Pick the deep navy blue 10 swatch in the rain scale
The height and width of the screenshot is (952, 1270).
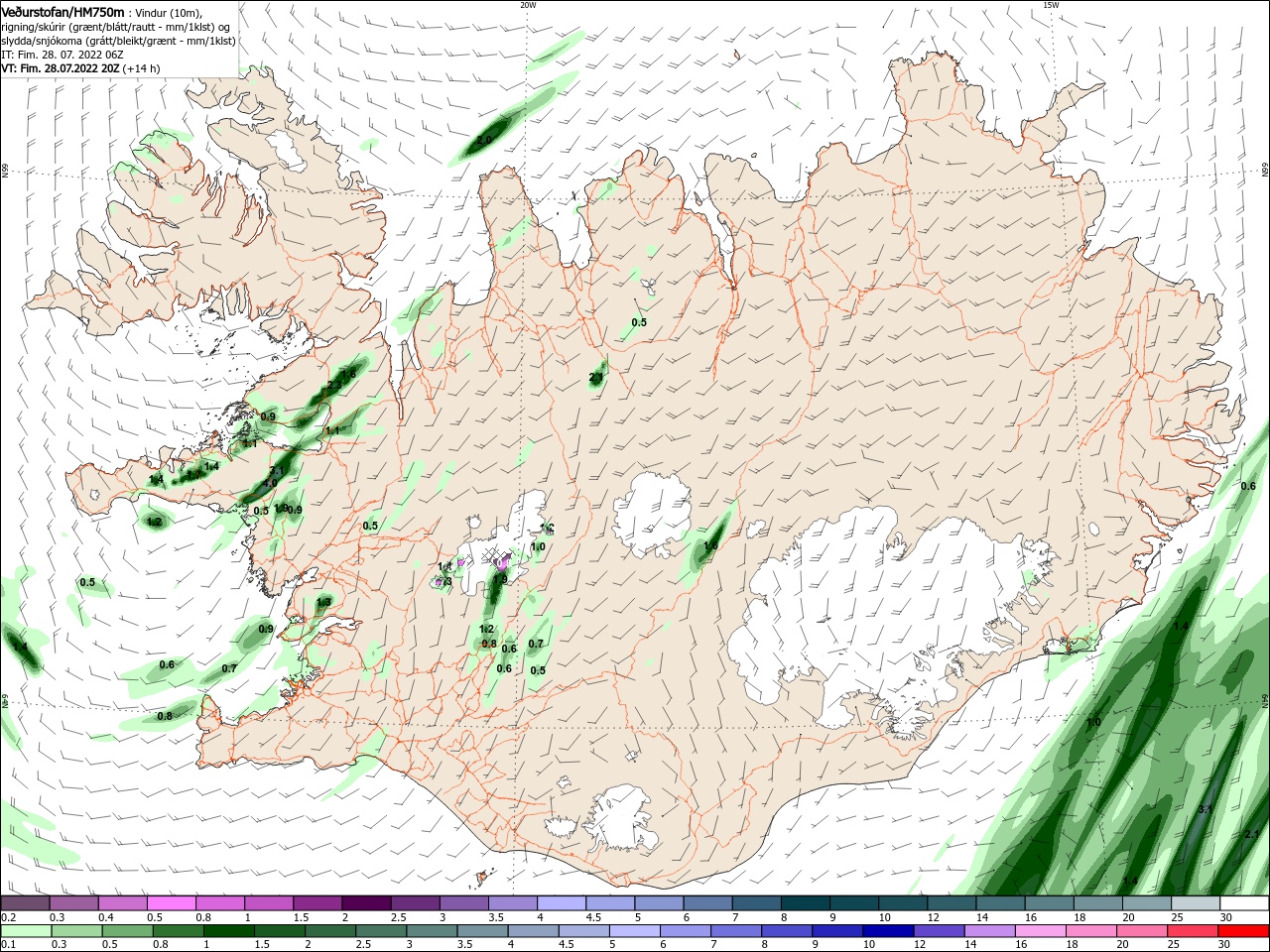(x=886, y=931)
